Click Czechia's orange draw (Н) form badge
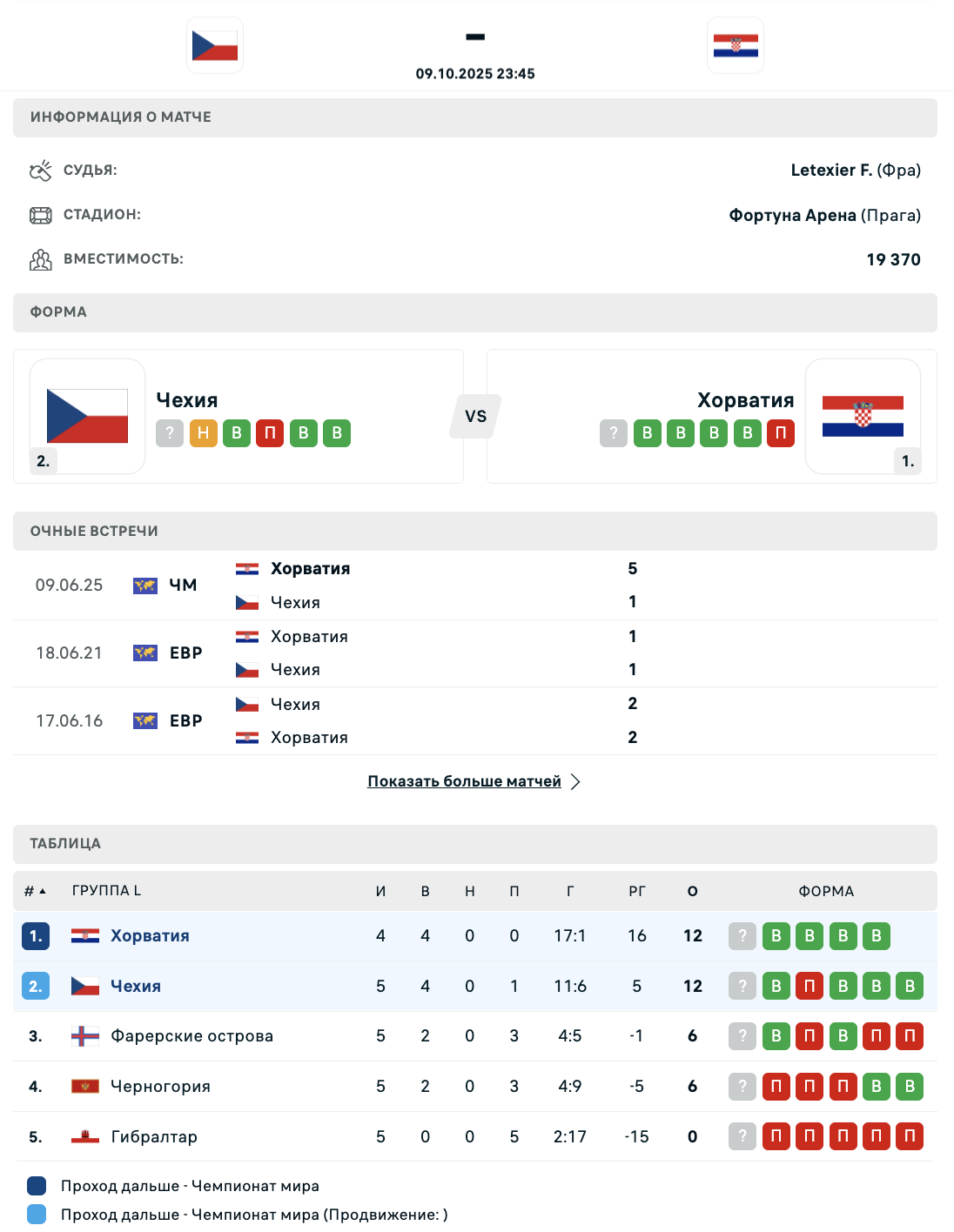This screenshot has height=1232, width=954. pyautogui.click(x=204, y=433)
